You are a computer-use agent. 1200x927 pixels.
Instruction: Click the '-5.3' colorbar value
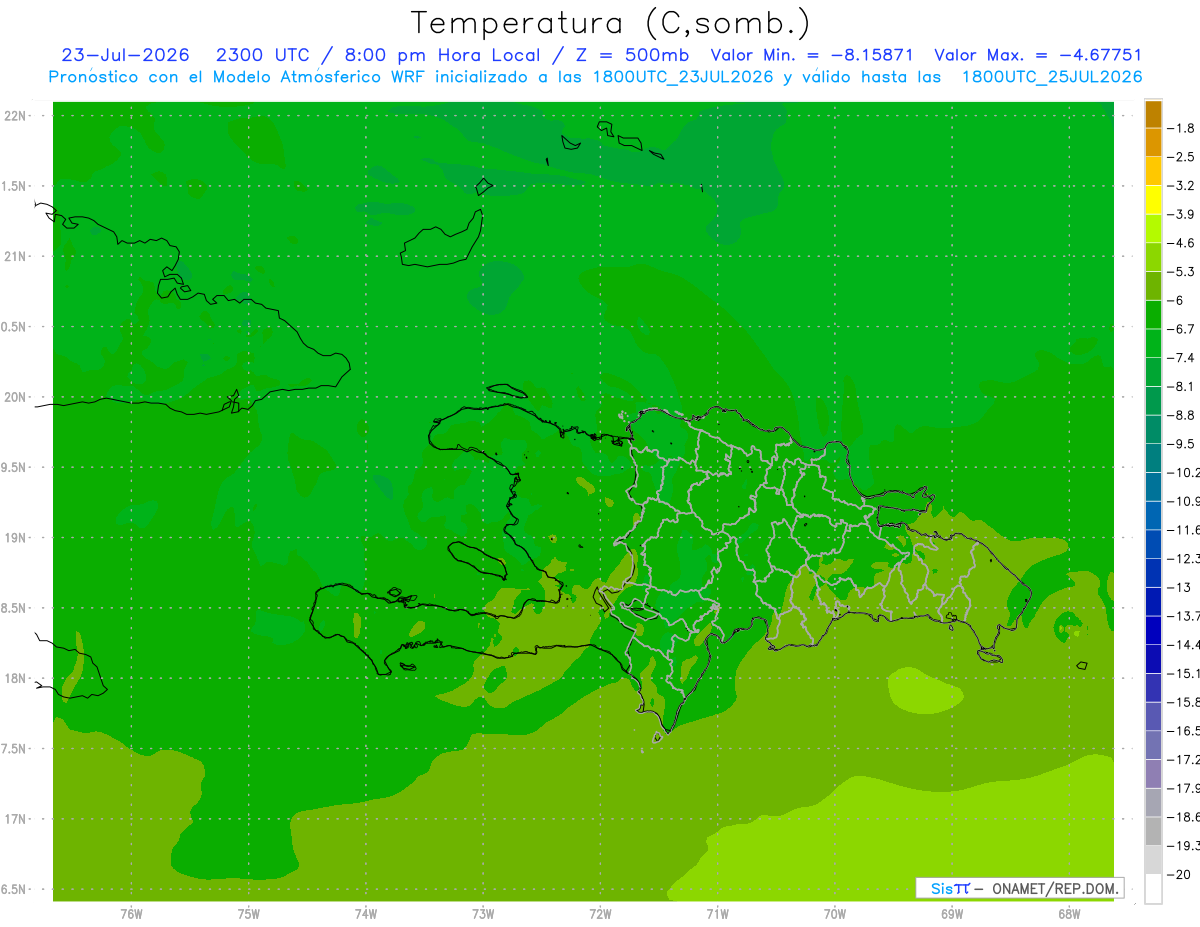click(1181, 271)
